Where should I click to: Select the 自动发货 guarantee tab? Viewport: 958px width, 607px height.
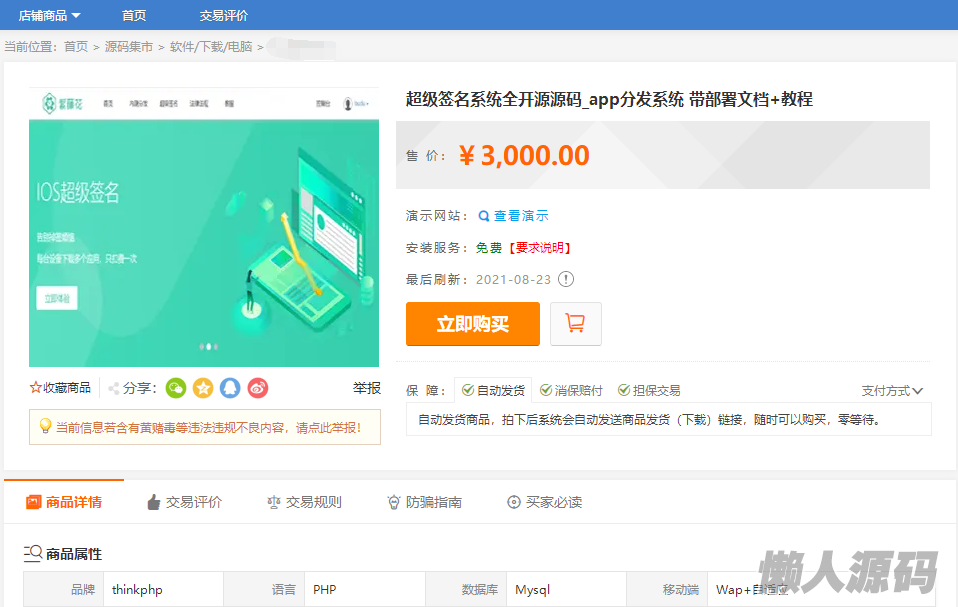tap(493, 390)
